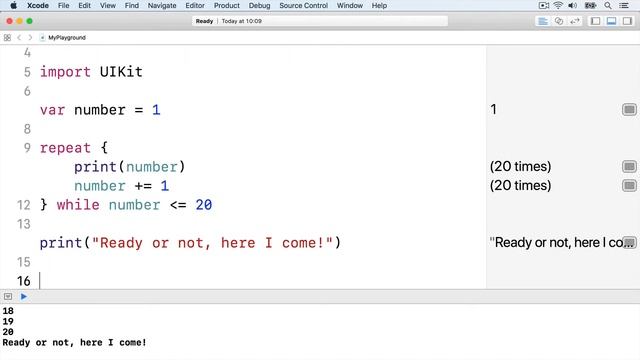640x360 pixels.
Task: Open the Apple menu
Action: point(13,5)
